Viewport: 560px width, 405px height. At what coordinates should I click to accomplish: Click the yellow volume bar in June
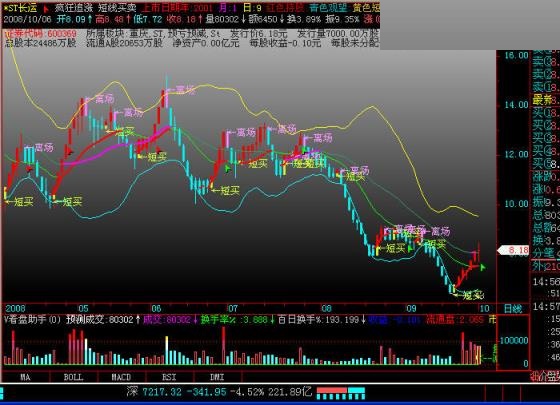[166, 350]
